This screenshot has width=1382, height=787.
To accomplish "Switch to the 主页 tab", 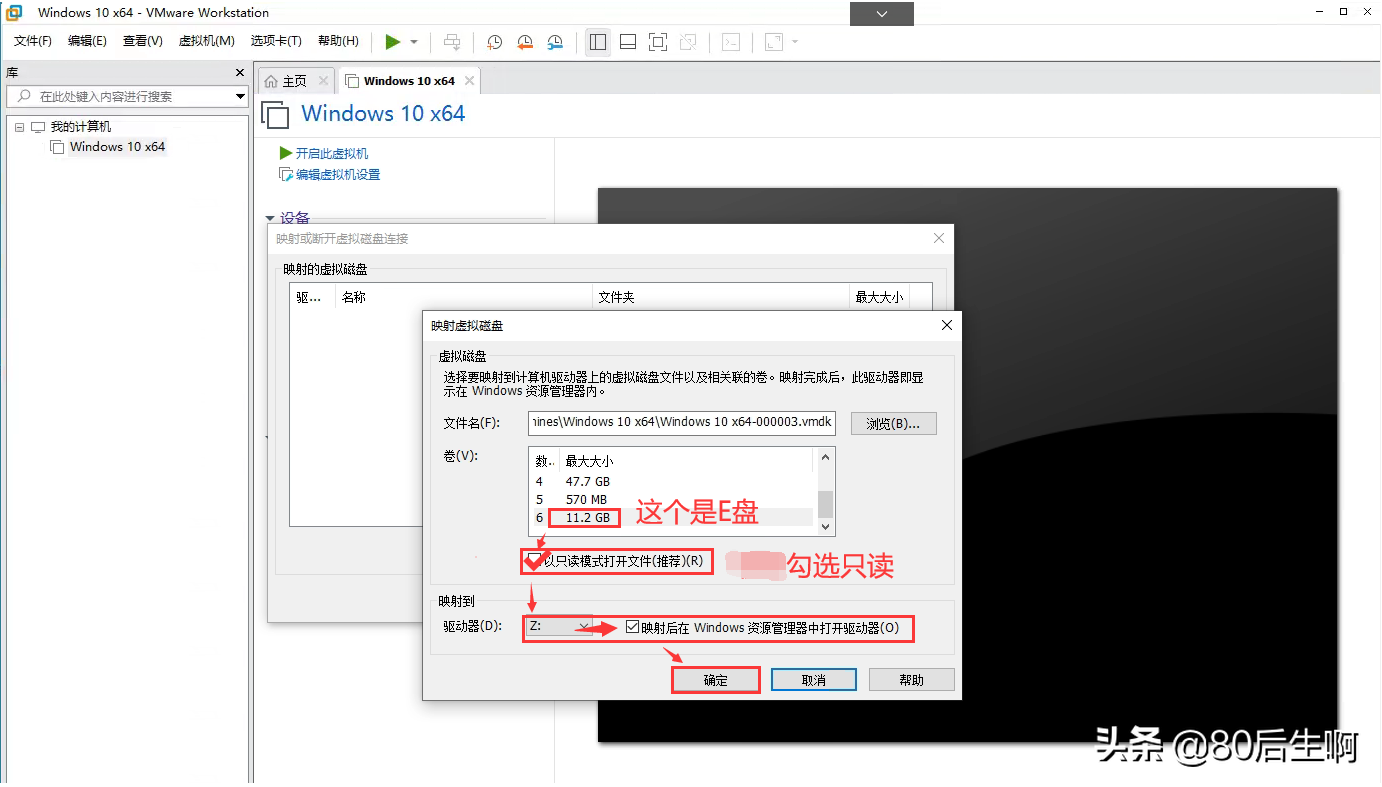I will [x=295, y=81].
